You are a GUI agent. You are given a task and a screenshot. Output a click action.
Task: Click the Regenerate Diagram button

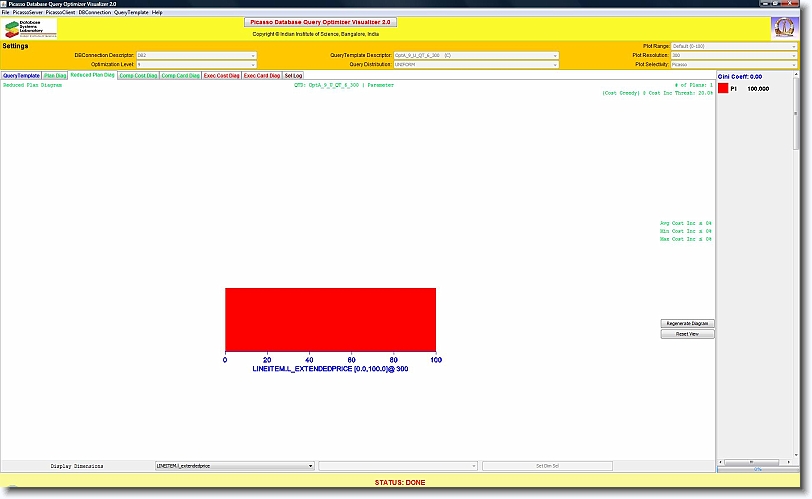point(687,324)
